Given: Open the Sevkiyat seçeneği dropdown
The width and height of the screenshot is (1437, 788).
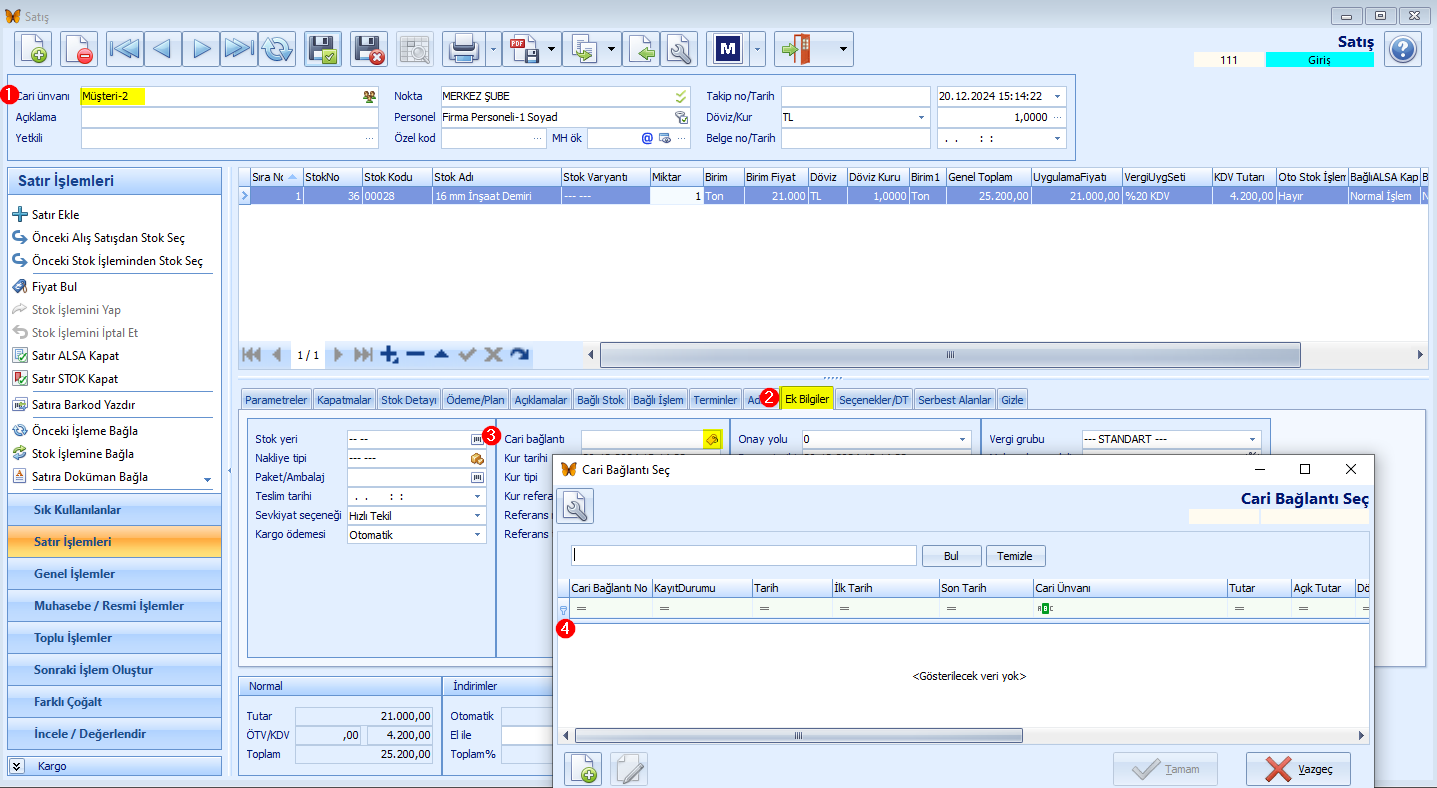Looking at the screenshot, I should [x=478, y=515].
